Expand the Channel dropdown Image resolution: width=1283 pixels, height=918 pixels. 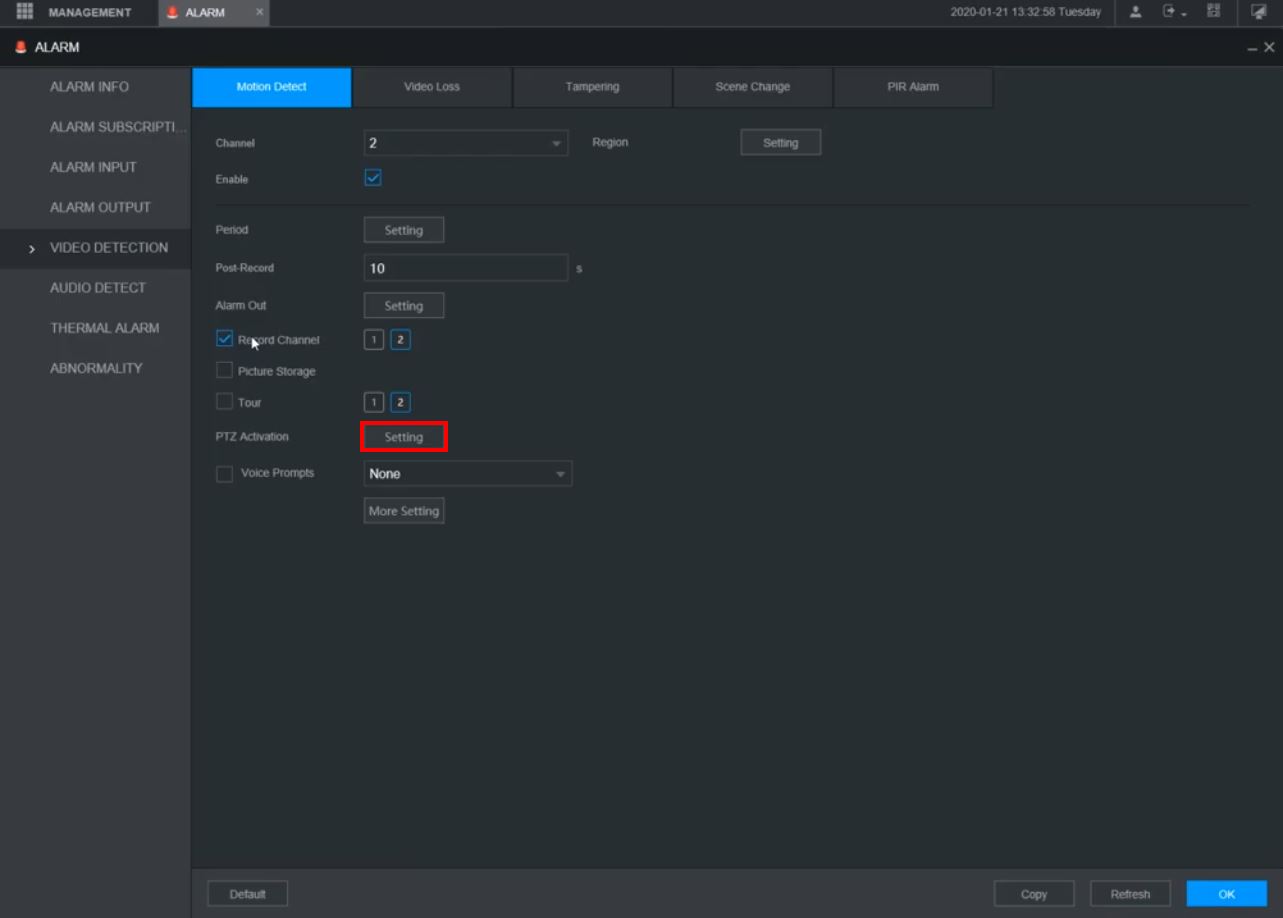pos(465,143)
